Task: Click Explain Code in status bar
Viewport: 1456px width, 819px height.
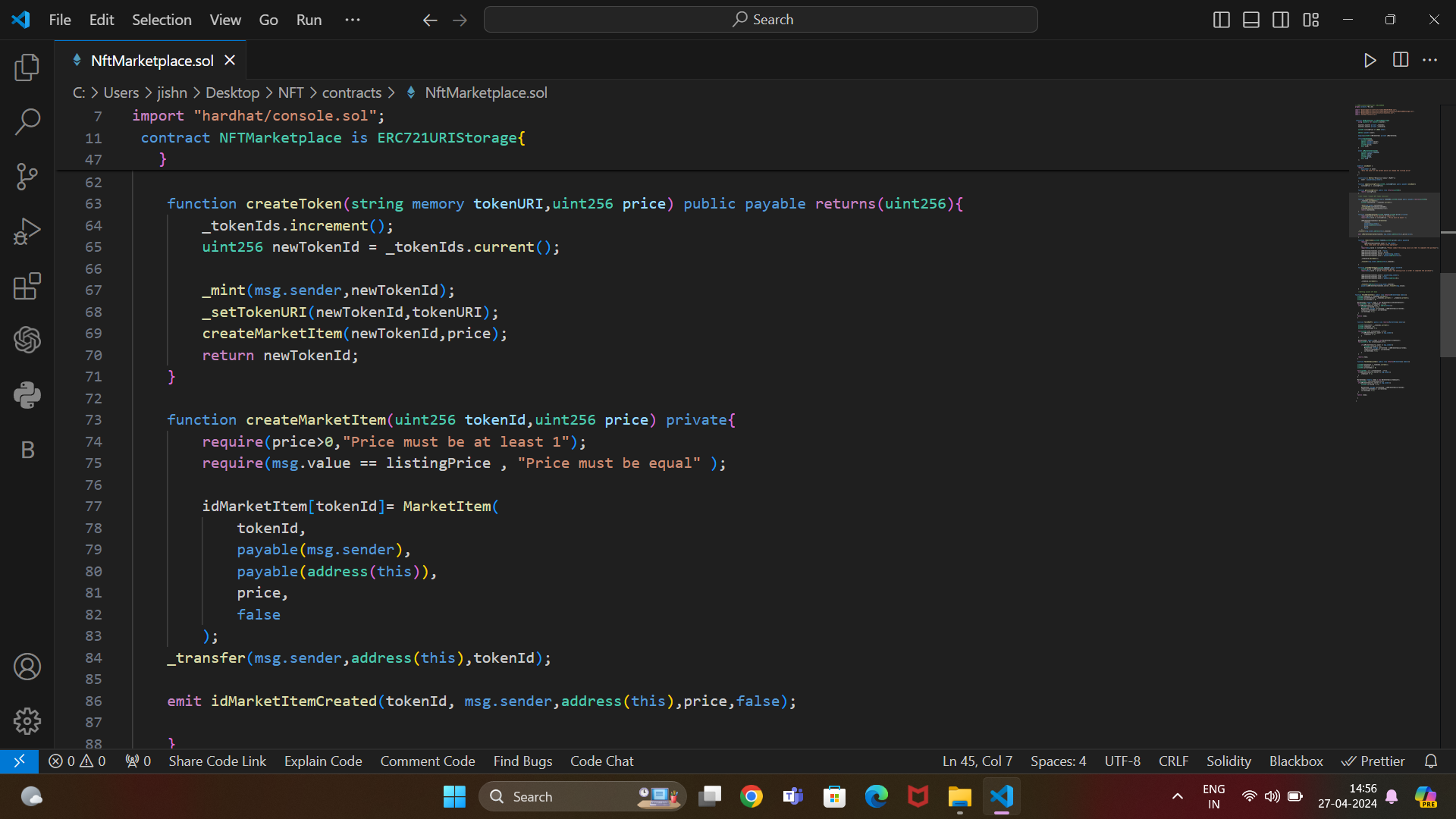Action: [323, 761]
